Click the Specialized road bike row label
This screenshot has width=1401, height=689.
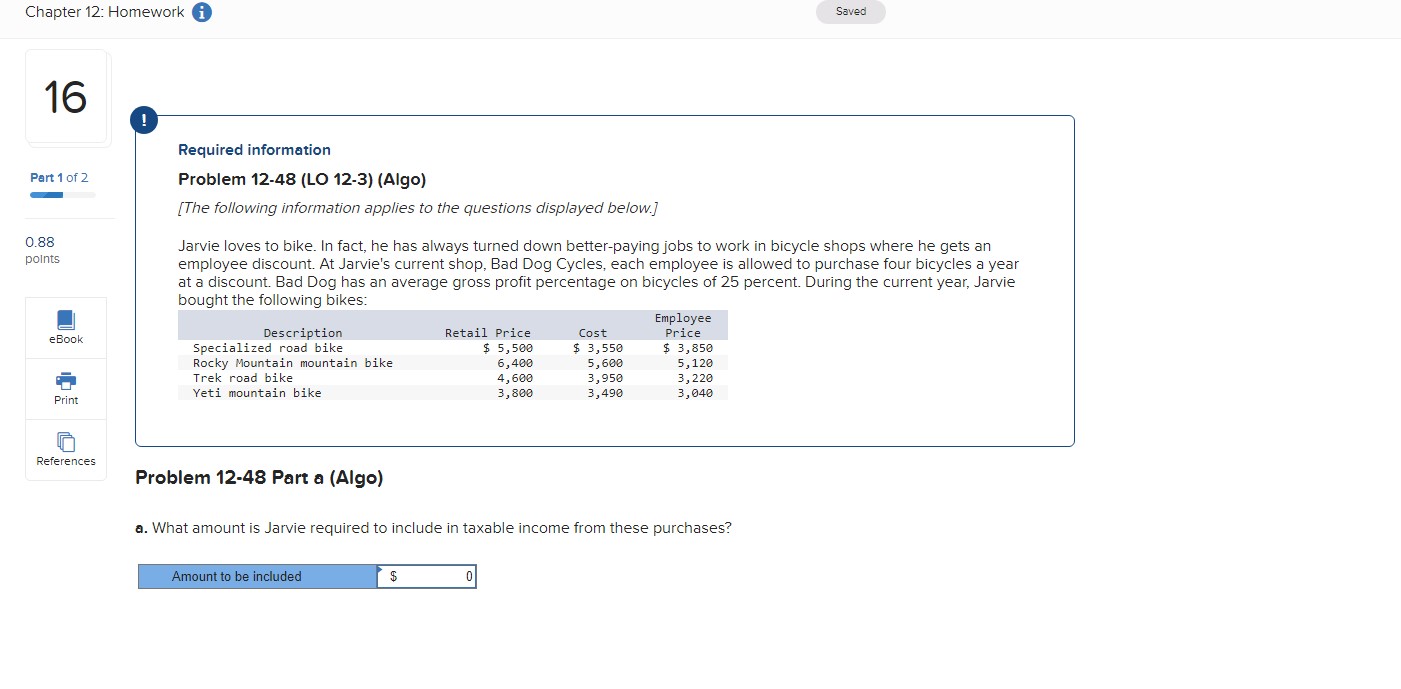268,348
